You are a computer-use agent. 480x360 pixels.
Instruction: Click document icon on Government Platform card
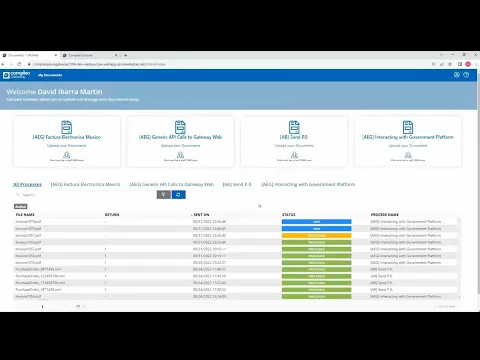pos(408,127)
